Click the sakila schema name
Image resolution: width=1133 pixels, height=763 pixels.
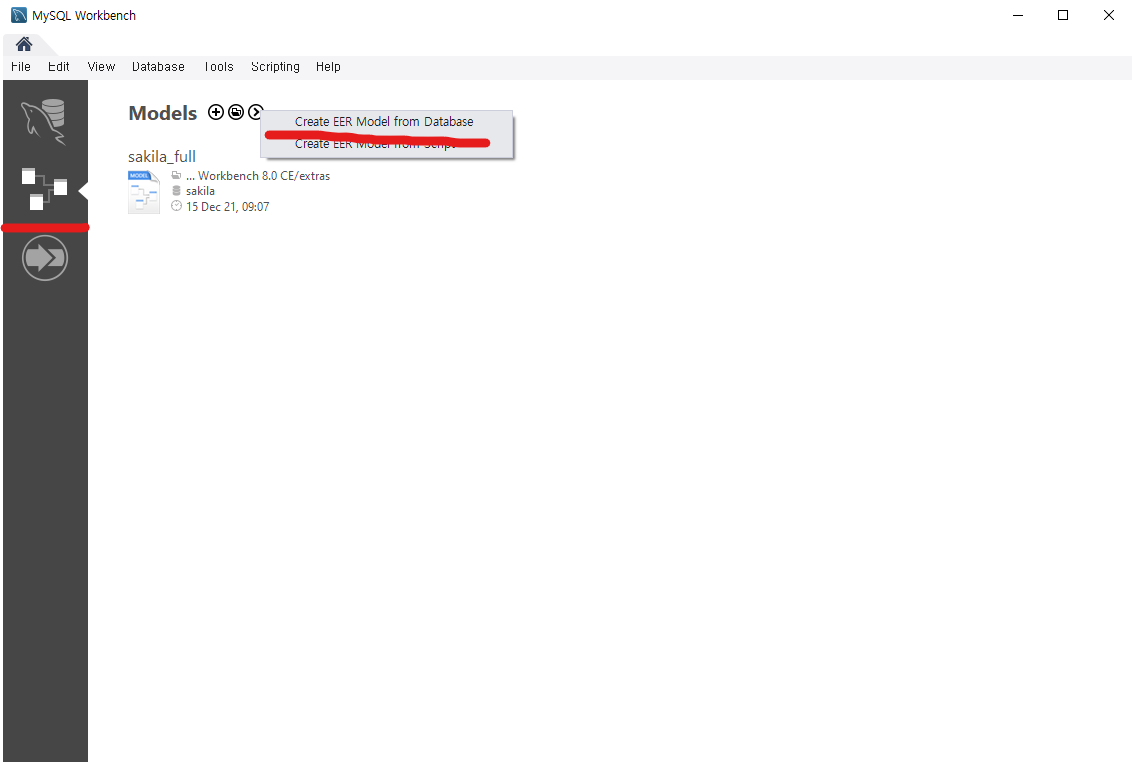coord(200,191)
